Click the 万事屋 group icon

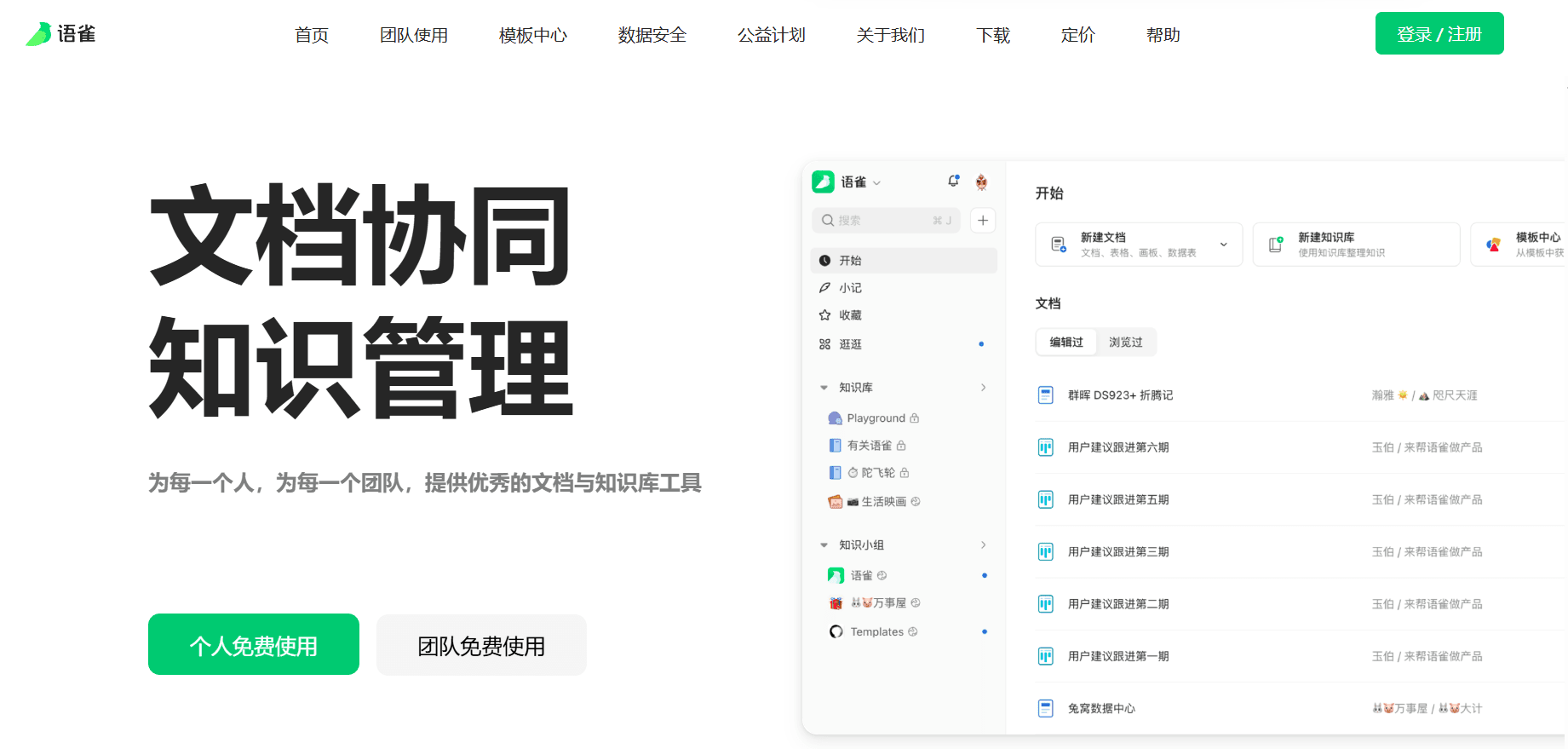tap(836, 603)
